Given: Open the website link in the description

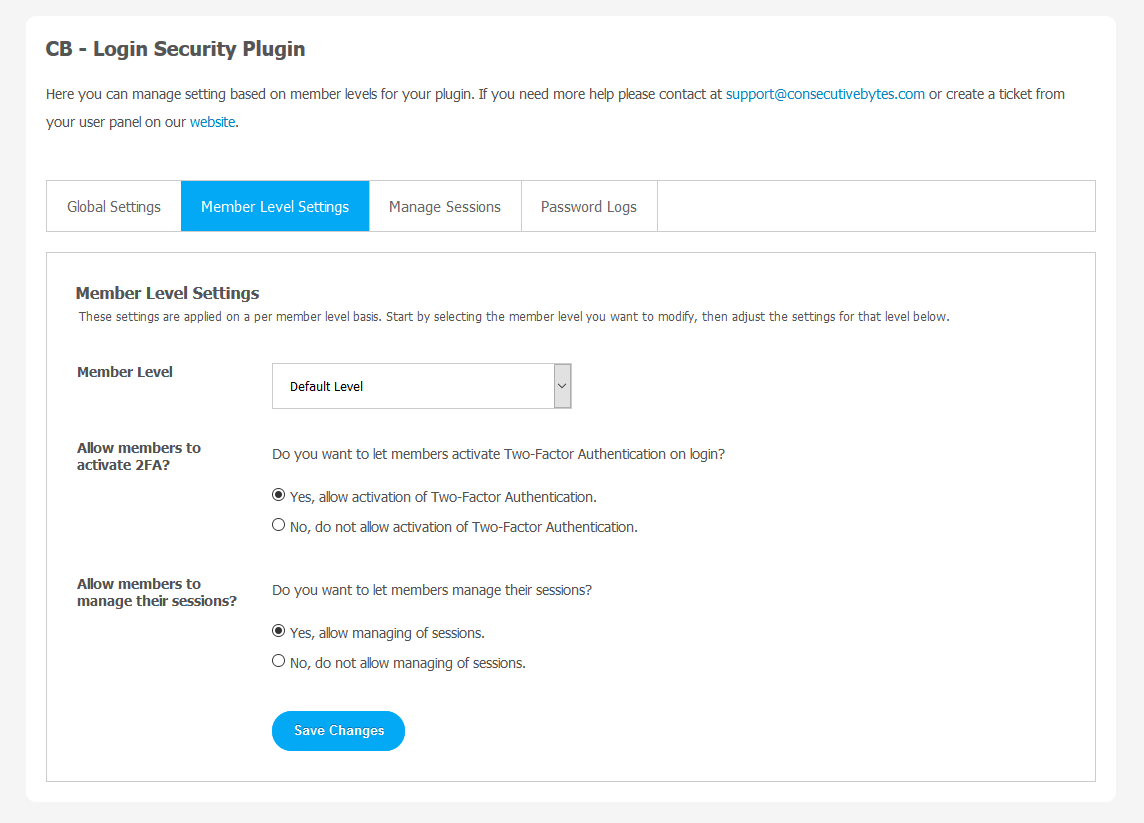Looking at the screenshot, I should pos(212,122).
